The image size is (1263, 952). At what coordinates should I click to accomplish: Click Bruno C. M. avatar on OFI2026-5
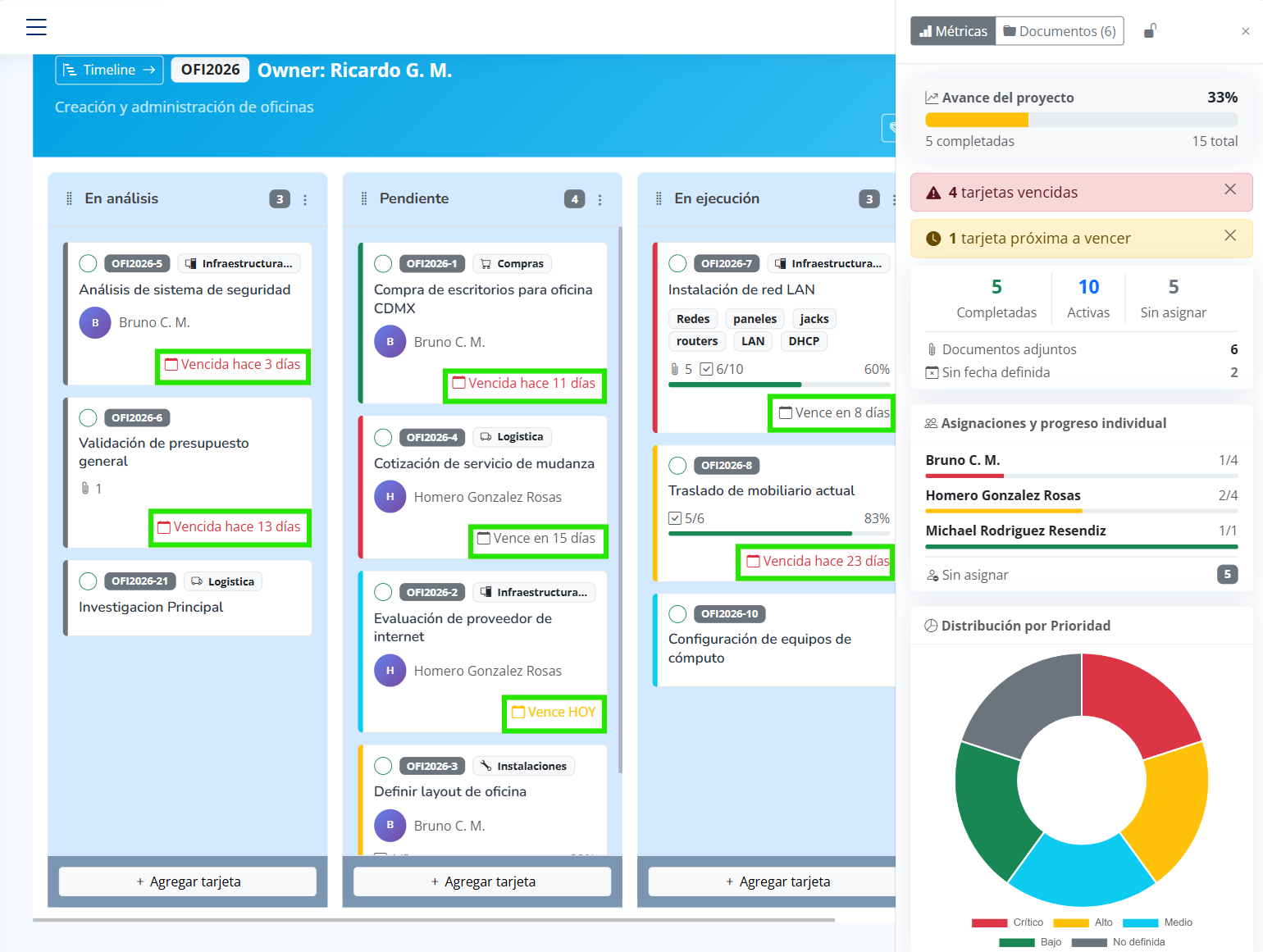point(95,323)
